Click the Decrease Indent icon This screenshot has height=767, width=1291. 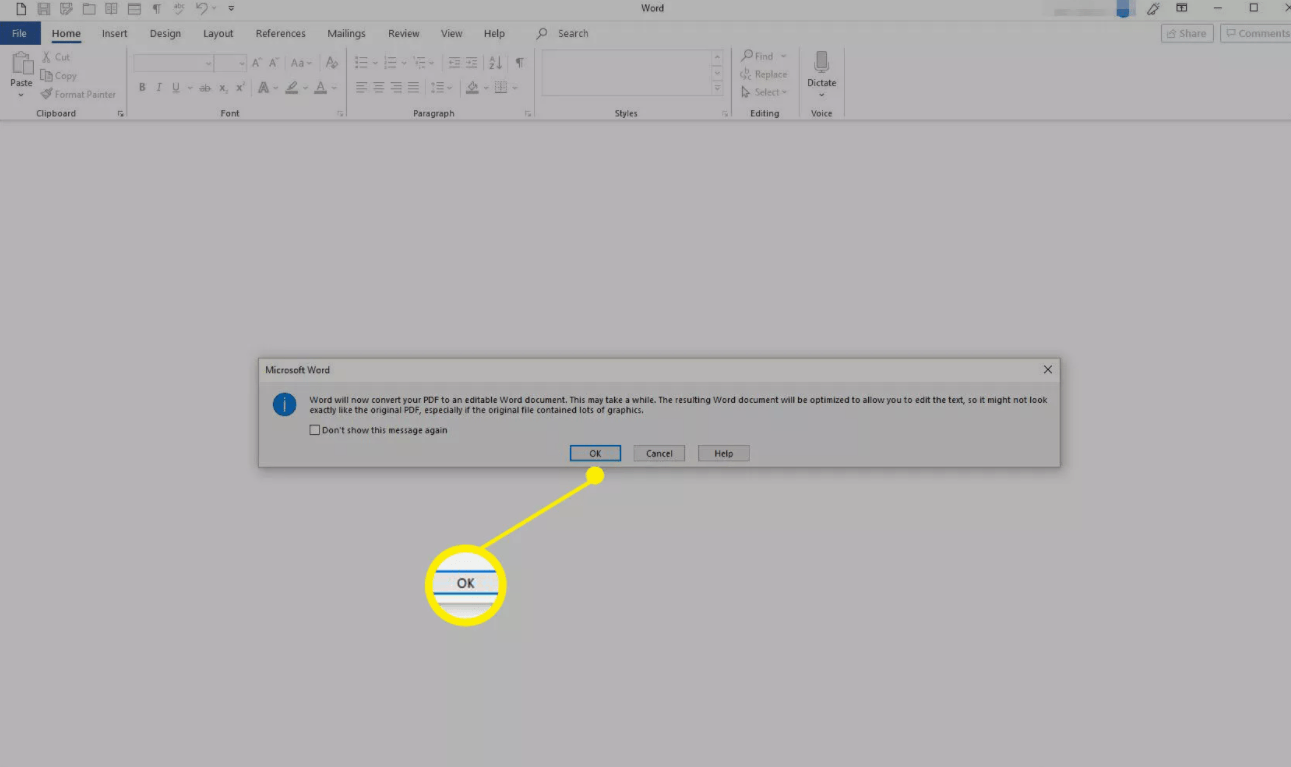pos(455,63)
